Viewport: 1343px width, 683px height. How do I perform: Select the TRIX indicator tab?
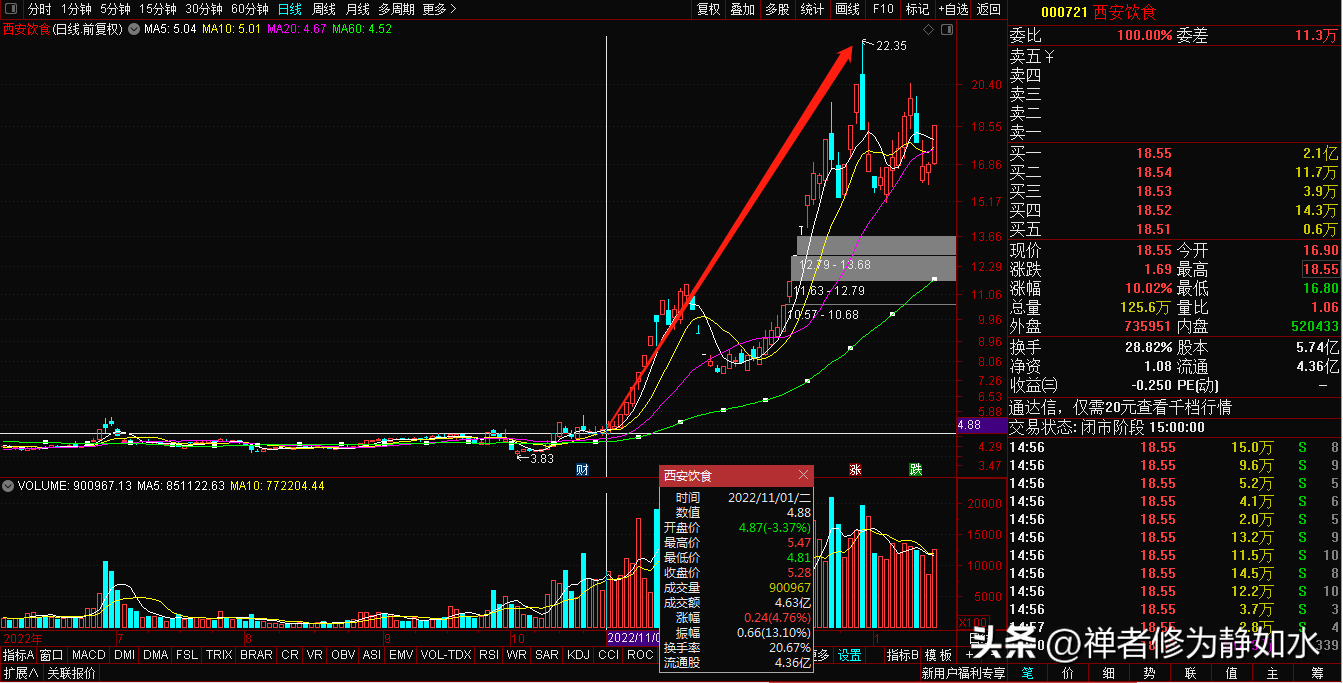(219, 655)
